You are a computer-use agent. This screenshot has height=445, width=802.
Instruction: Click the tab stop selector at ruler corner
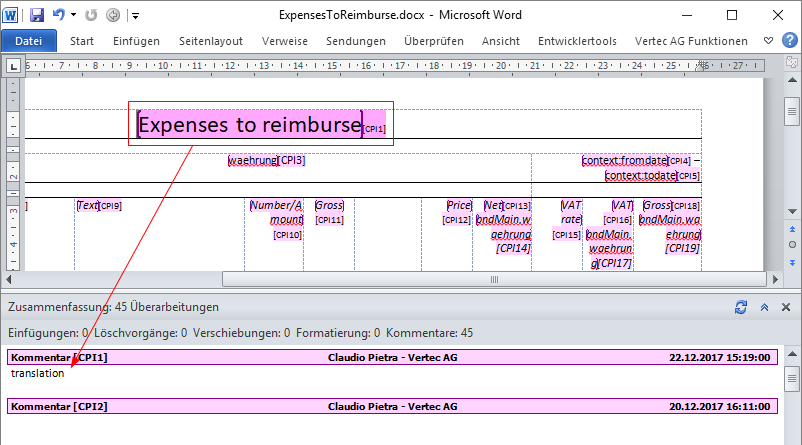pyautogui.click(x=14, y=67)
